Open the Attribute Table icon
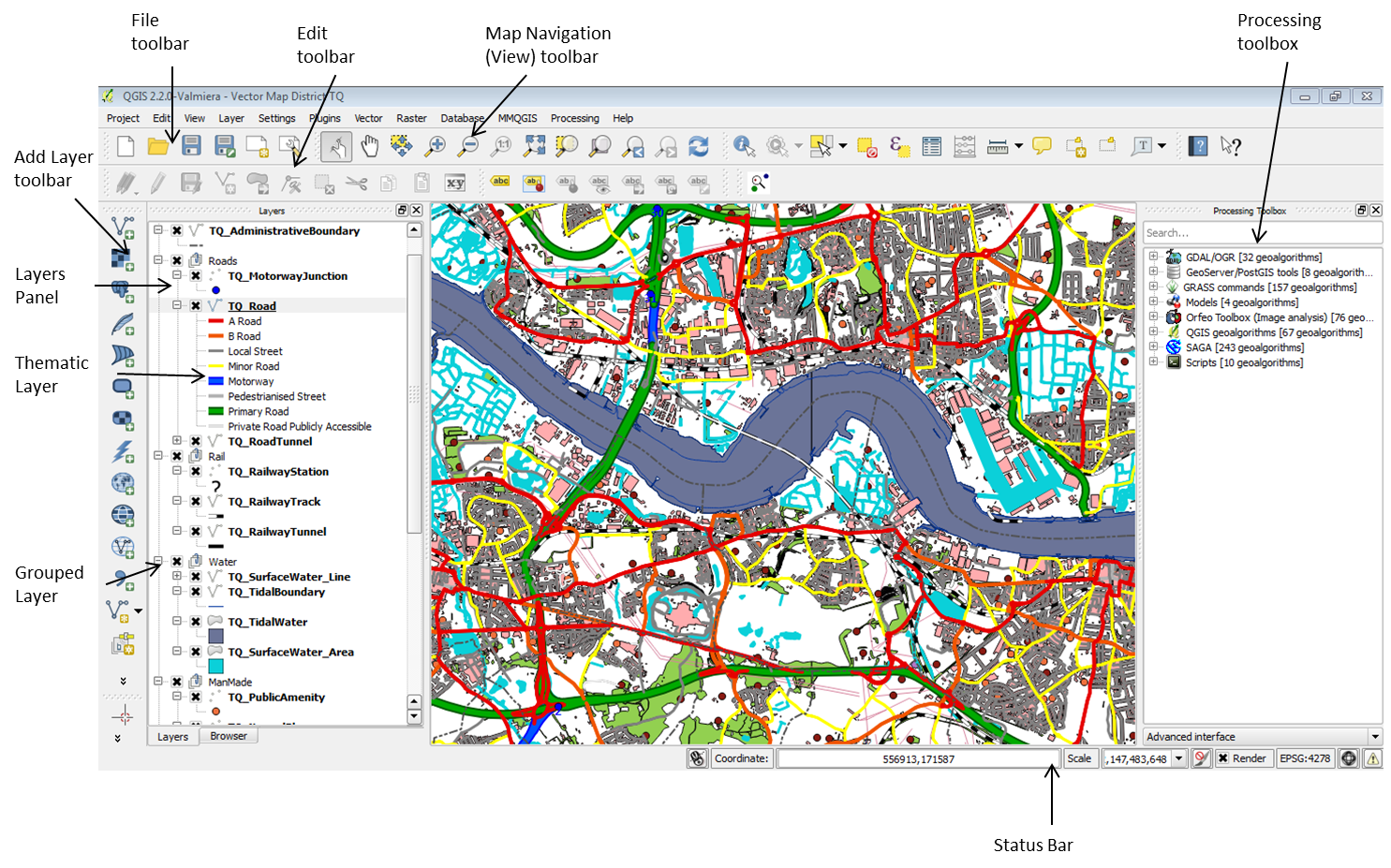This screenshot has width=1391, height=868. 932,146
